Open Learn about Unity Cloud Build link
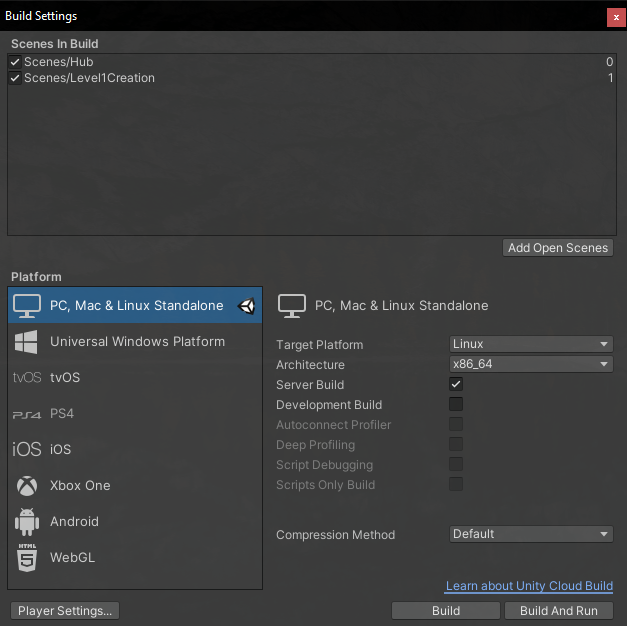Screen dimensions: 627x626 tap(529, 586)
